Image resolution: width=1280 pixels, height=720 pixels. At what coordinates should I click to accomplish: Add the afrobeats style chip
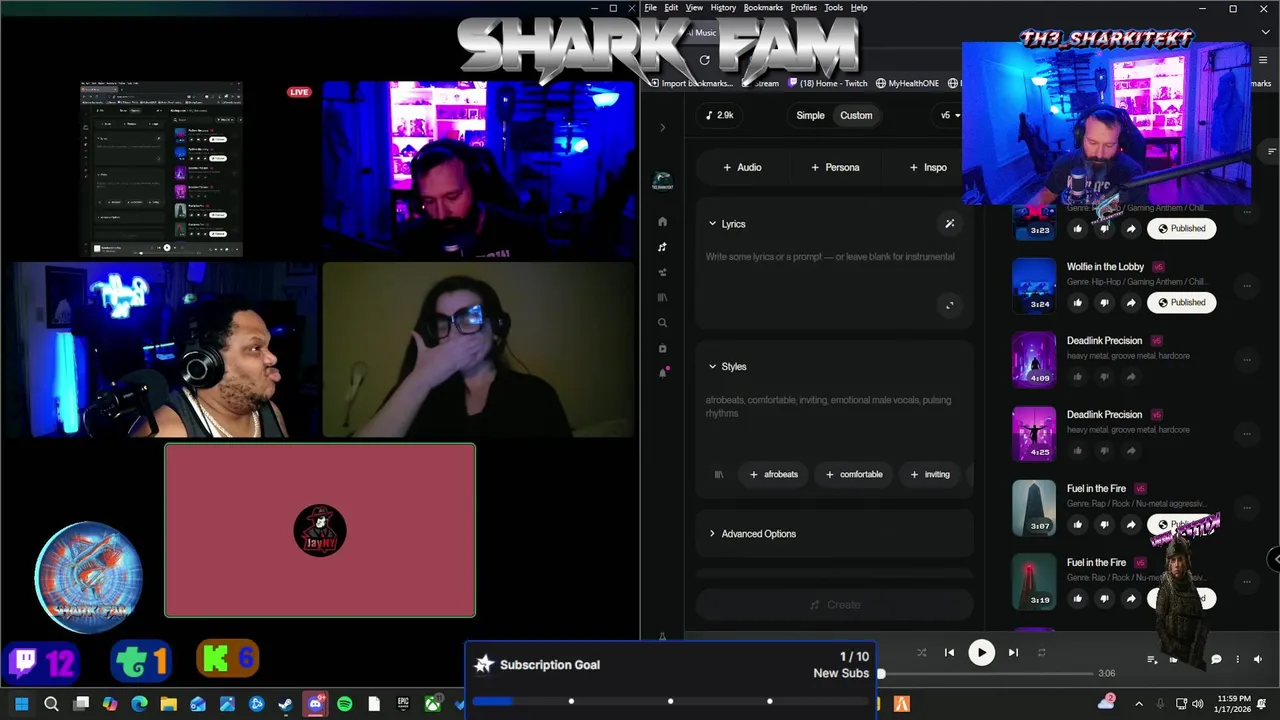774,474
